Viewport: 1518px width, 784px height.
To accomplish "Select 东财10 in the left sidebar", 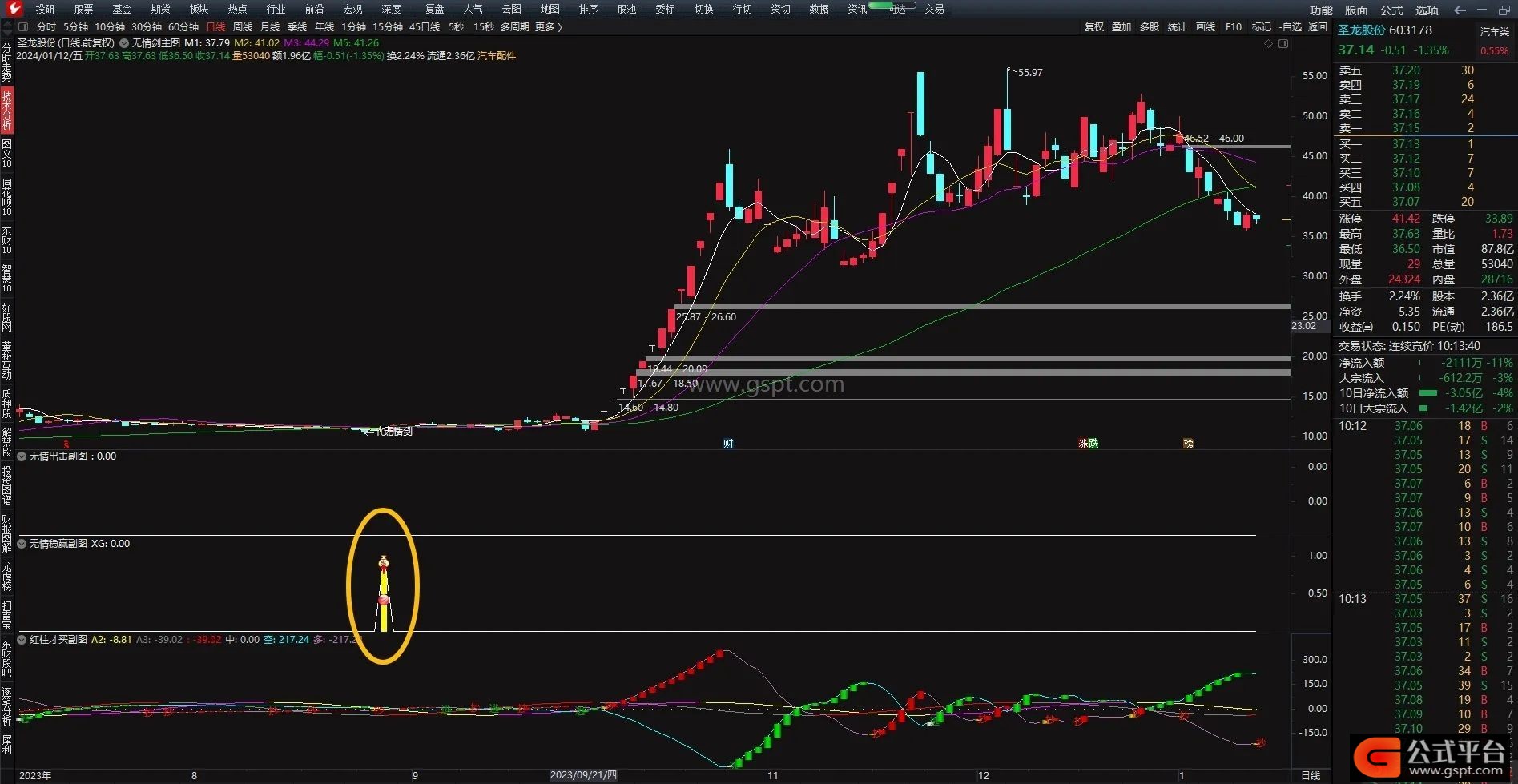I will pos(7,239).
